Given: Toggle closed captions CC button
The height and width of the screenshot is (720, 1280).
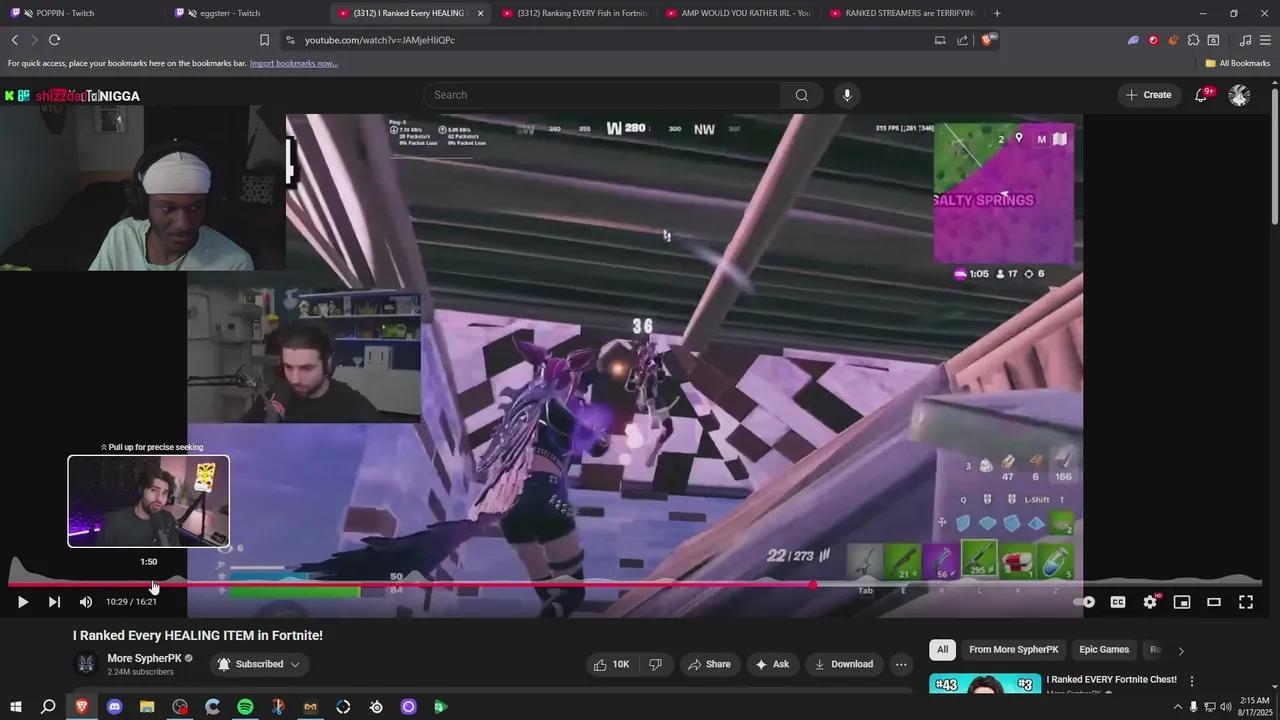Looking at the screenshot, I should (x=1118, y=602).
